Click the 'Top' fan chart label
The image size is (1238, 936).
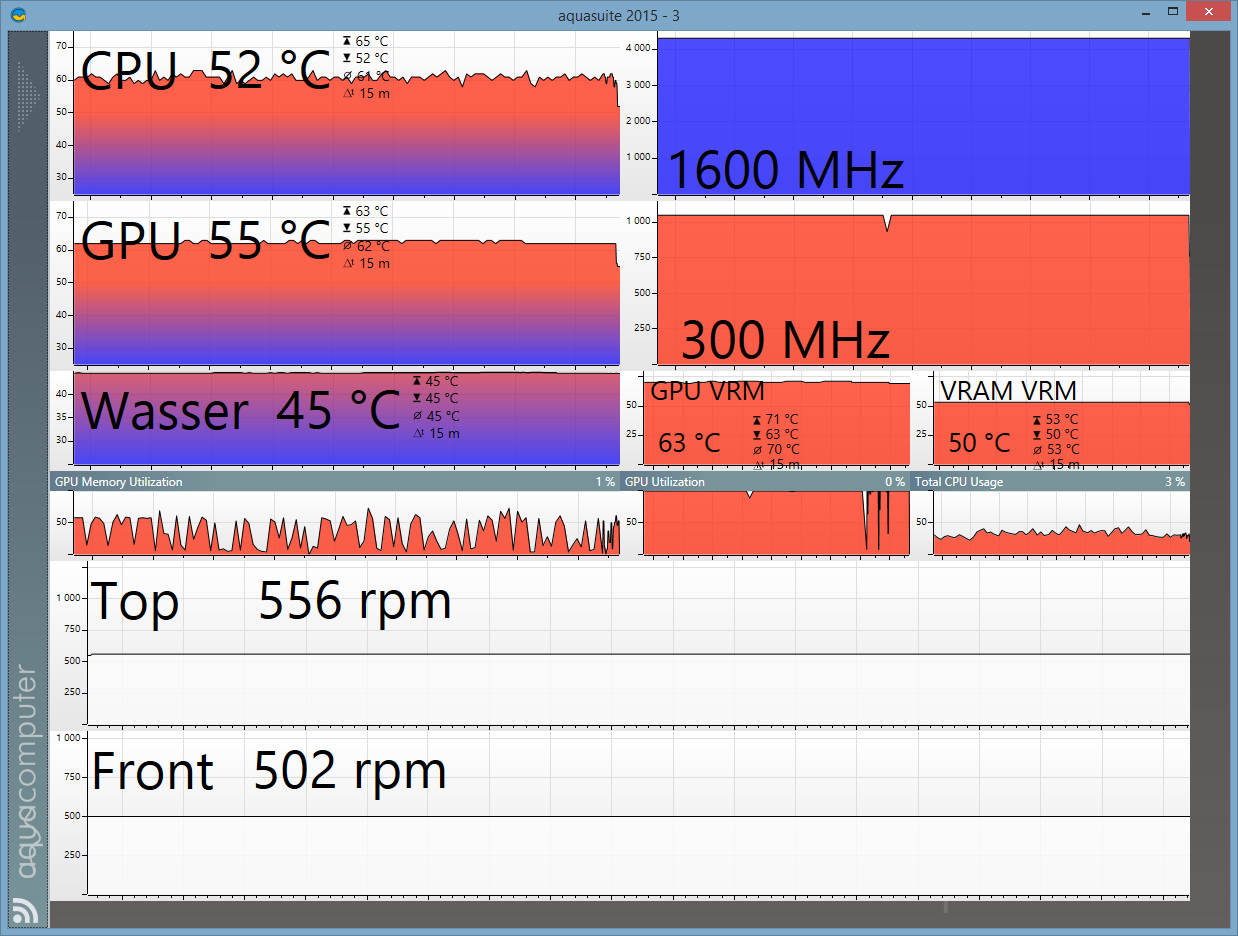coord(135,602)
